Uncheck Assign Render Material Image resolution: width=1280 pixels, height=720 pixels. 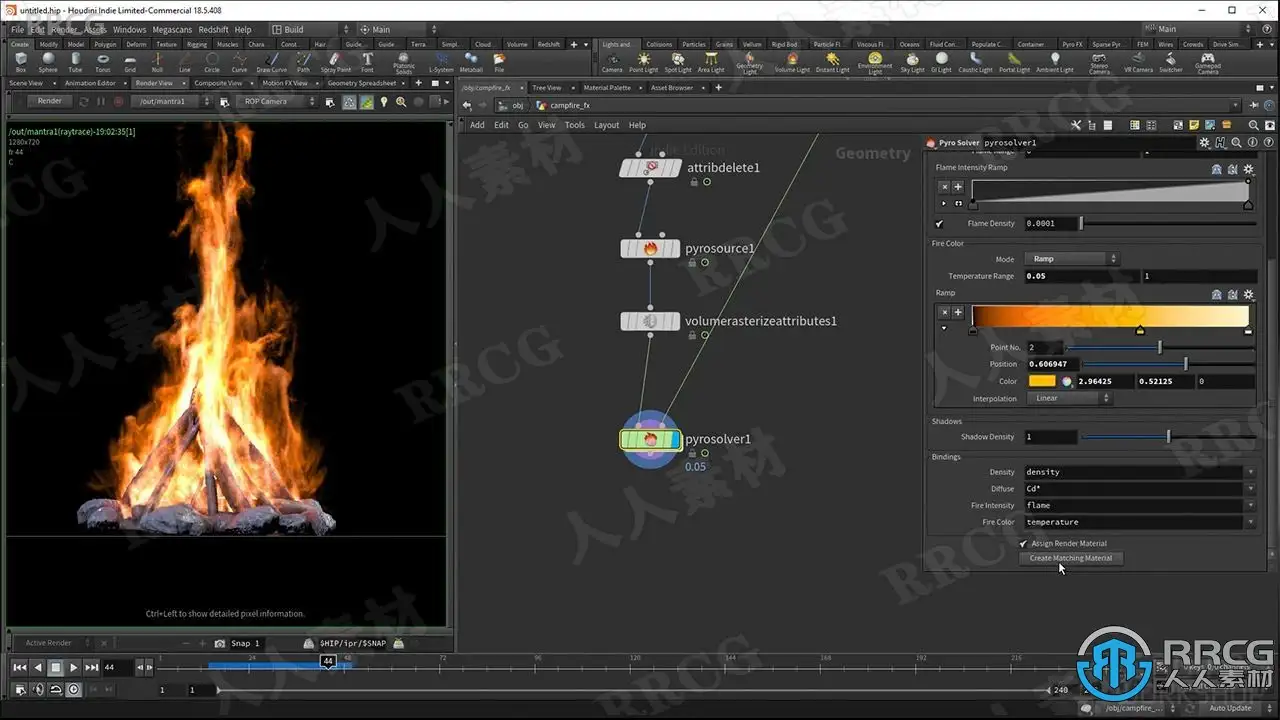pyautogui.click(x=1023, y=544)
